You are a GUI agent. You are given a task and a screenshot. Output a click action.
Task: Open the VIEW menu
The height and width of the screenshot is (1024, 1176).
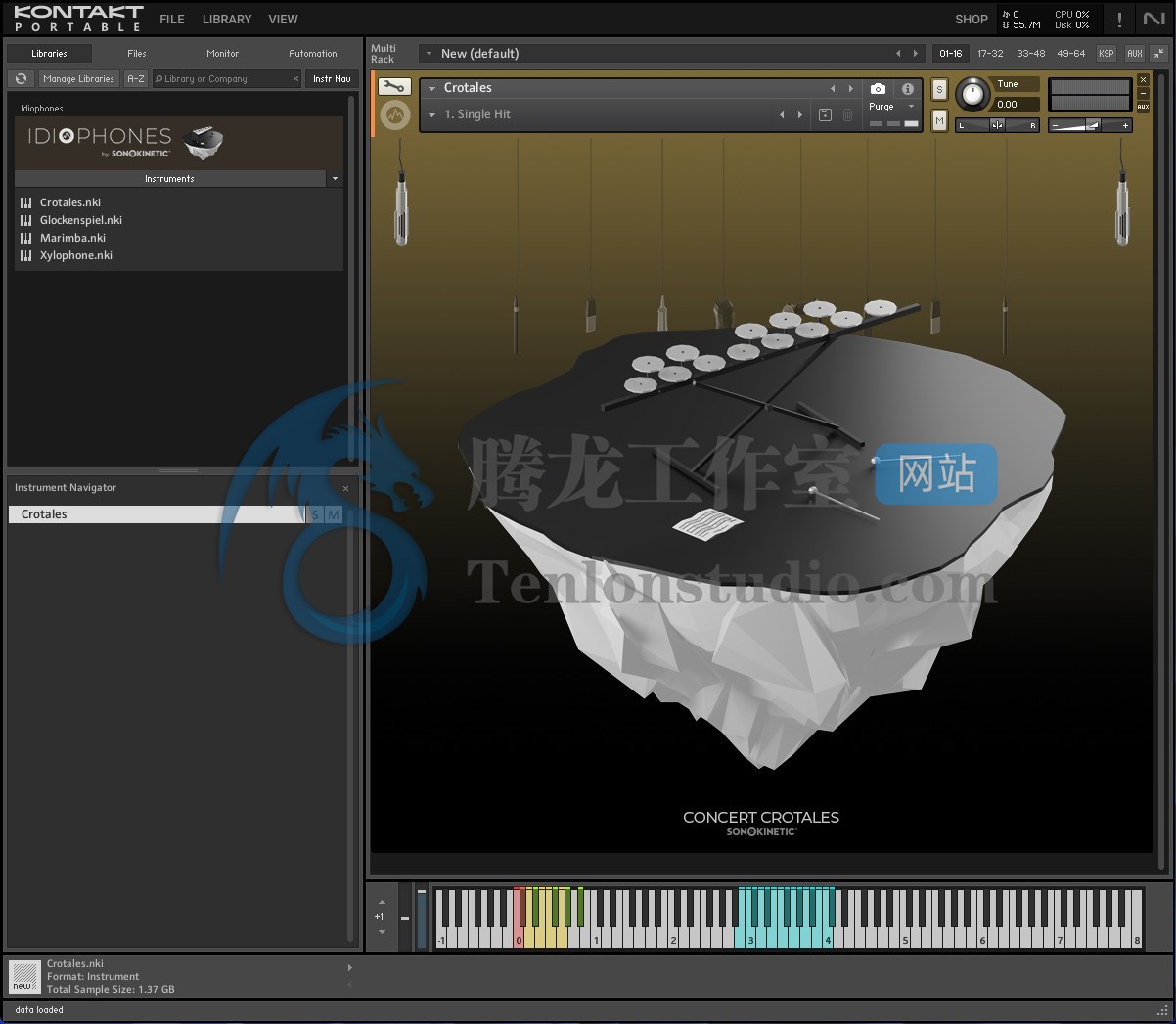[284, 20]
